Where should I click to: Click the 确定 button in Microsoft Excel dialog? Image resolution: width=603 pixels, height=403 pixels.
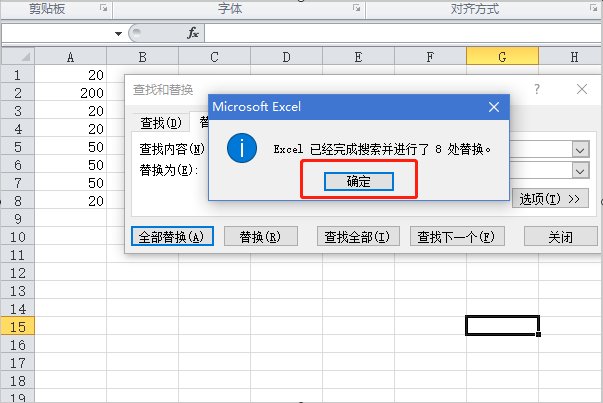click(358, 181)
